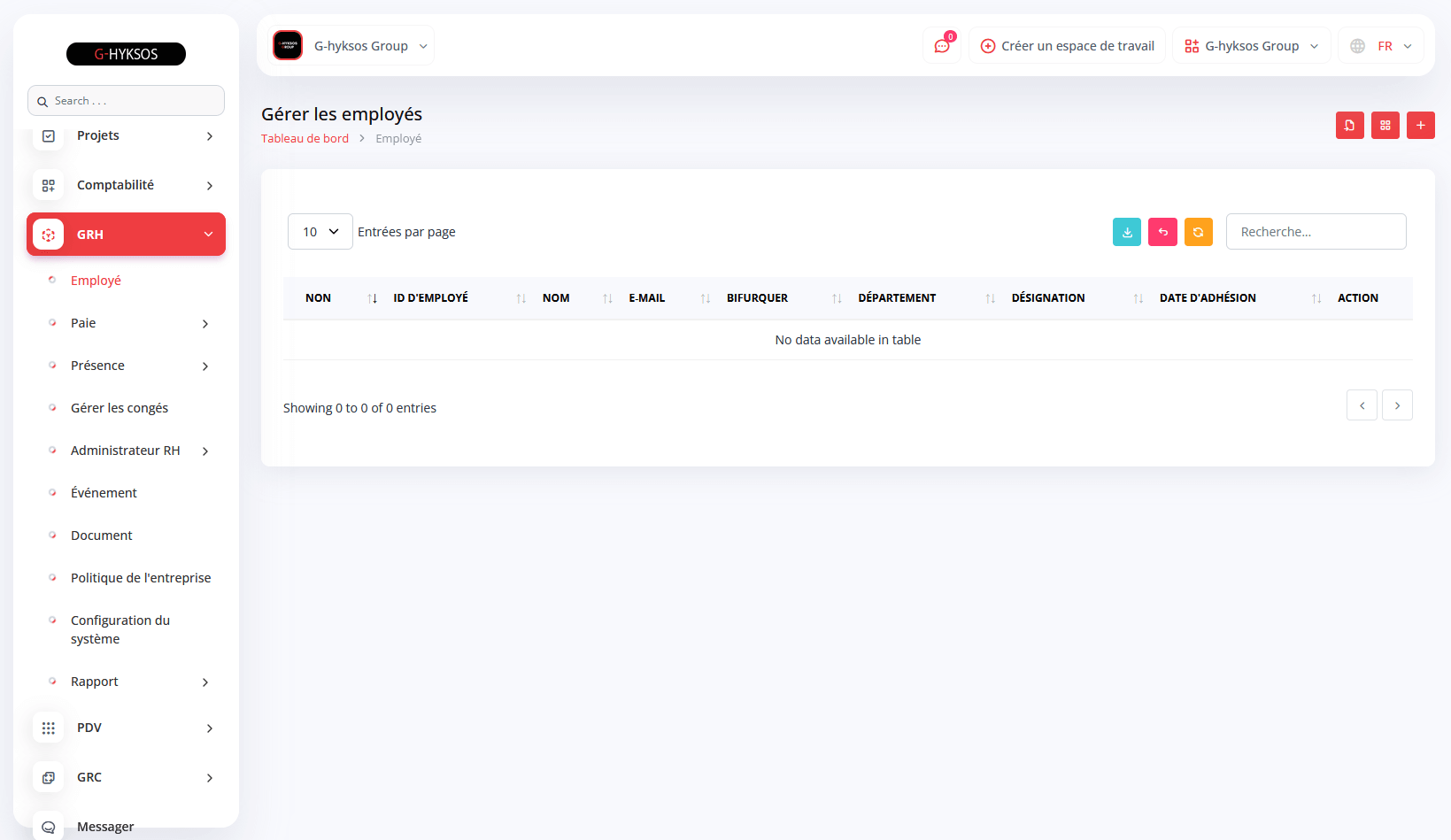
Task: Open Configuration du système menu item
Action: pos(120,629)
